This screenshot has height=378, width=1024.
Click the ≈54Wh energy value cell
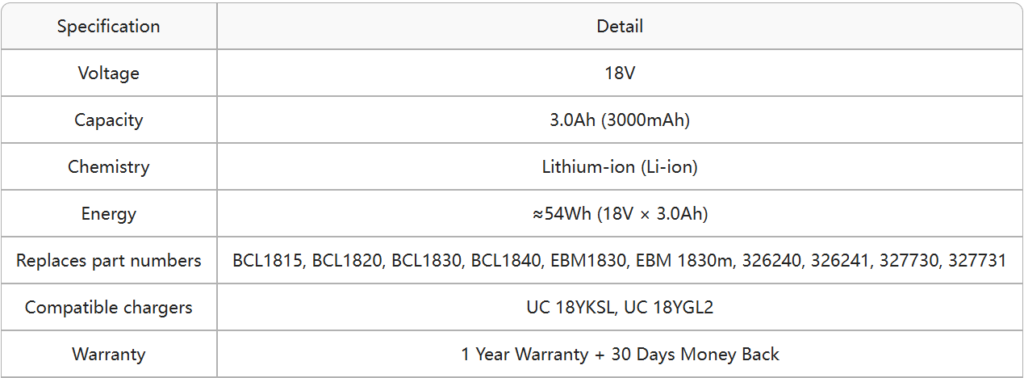620,213
